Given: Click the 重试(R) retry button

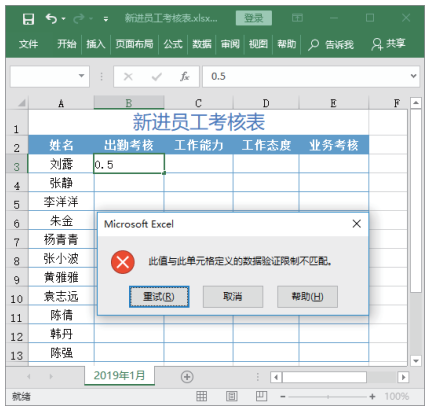Looking at the screenshot, I should click(159, 296).
